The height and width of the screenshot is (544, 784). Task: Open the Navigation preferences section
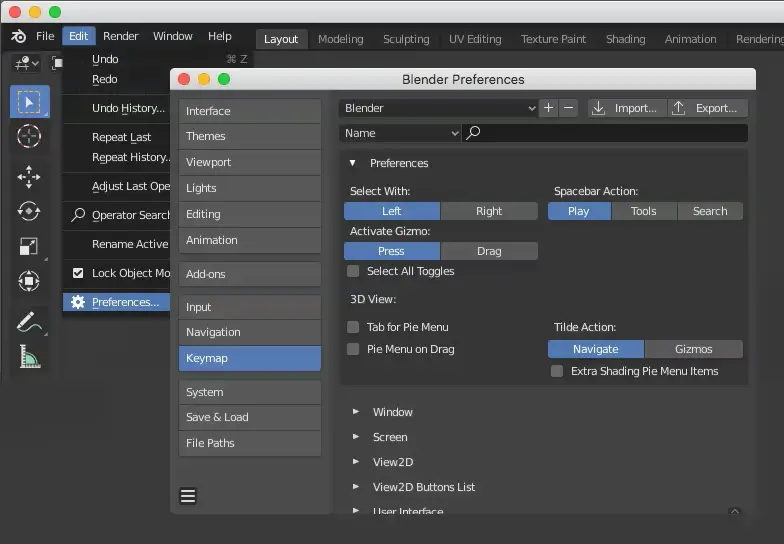pos(250,332)
